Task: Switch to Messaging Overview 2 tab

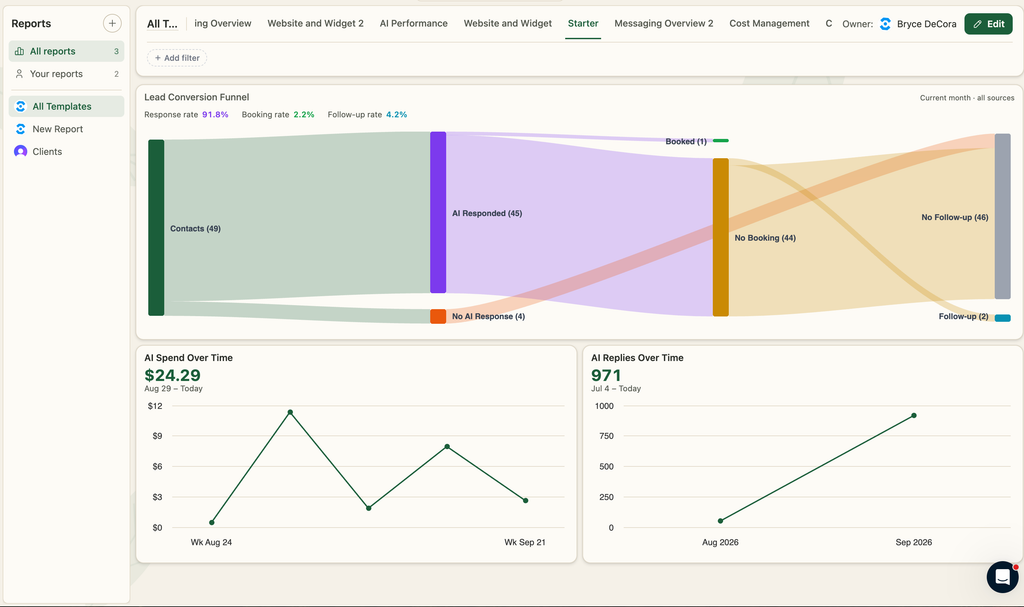Action: coord(664,24)
